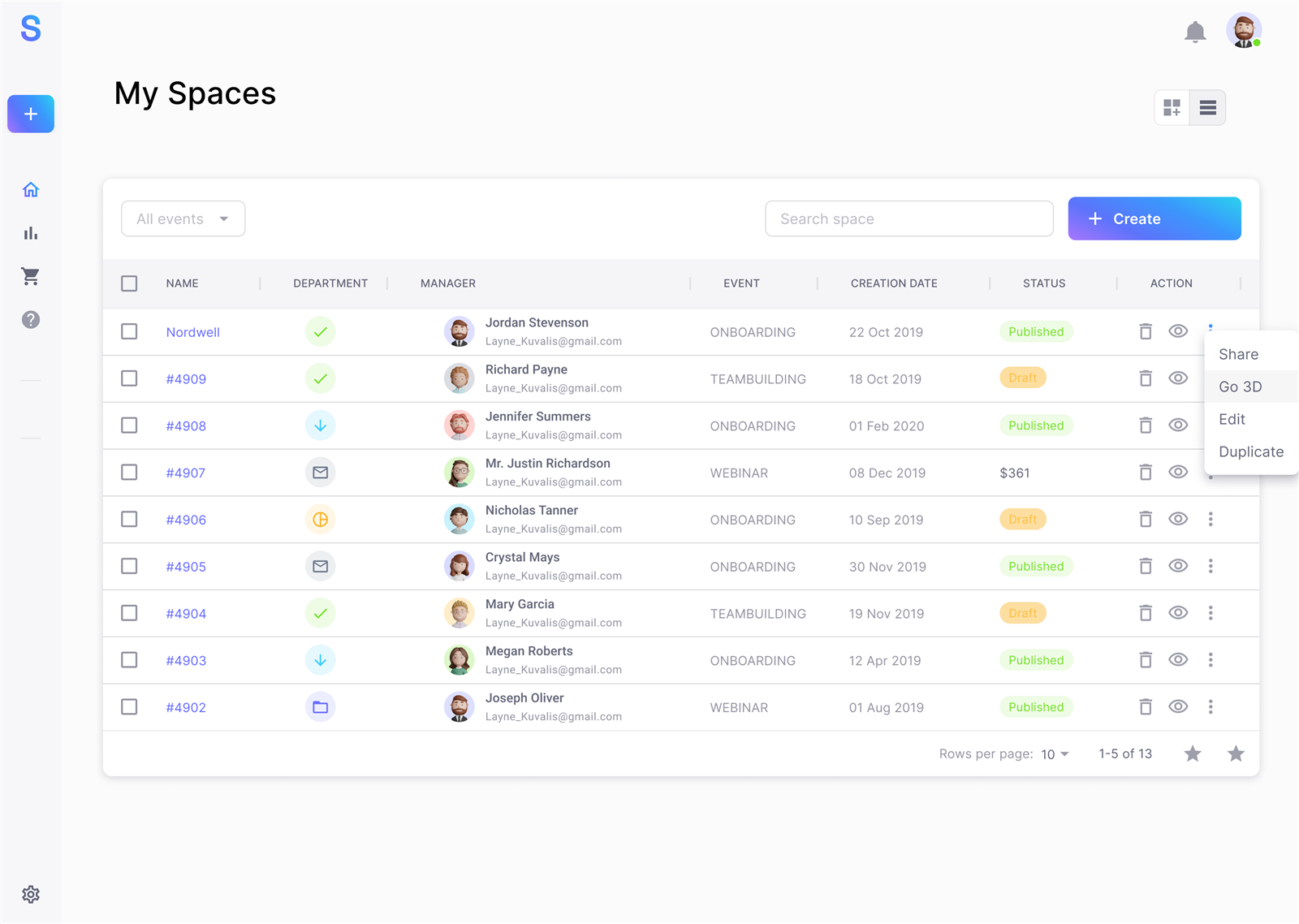Click trash icon for space #4909
Image resolution: width=1299 pixels, height=924 pixels.
point(1146,378)
